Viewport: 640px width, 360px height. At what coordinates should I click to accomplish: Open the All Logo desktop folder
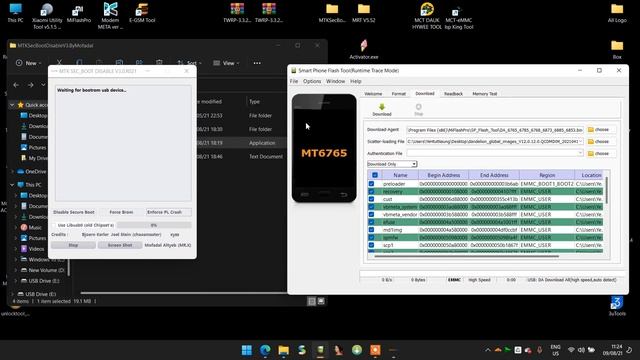[617, 13]
